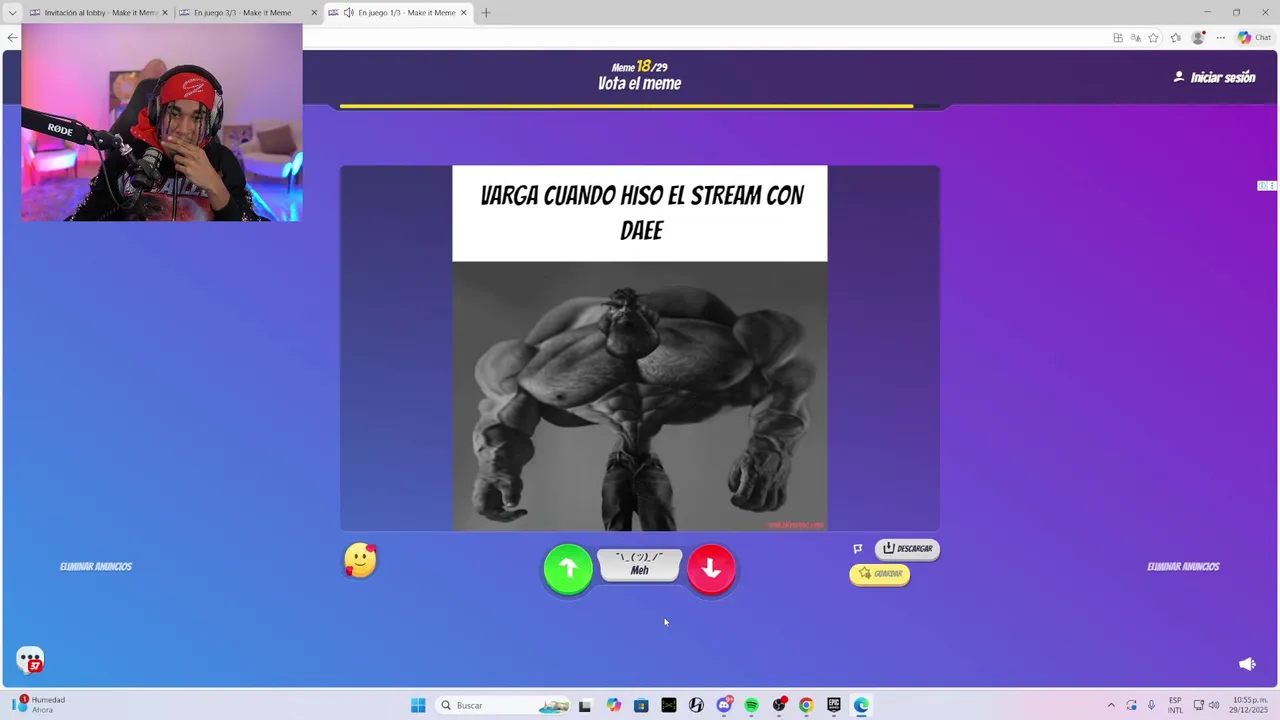
Task: Click the taskbar Buscar search box
Action: coord(503,705)
